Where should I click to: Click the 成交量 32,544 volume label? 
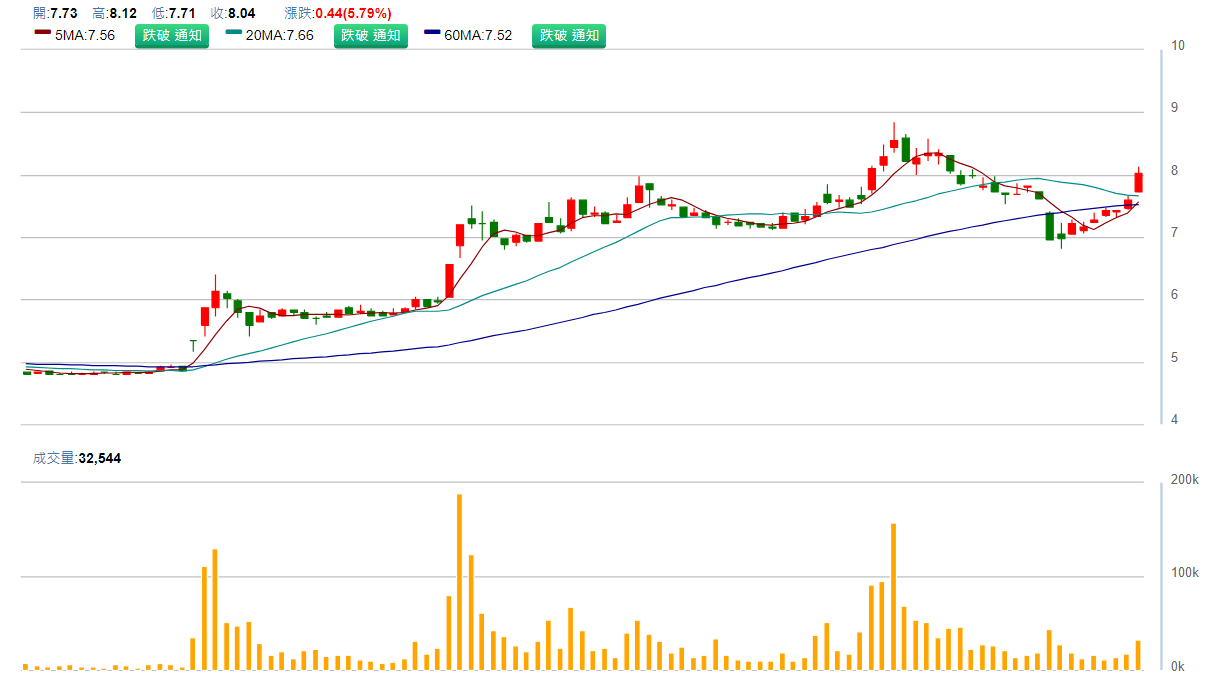[x=77, y=458]
